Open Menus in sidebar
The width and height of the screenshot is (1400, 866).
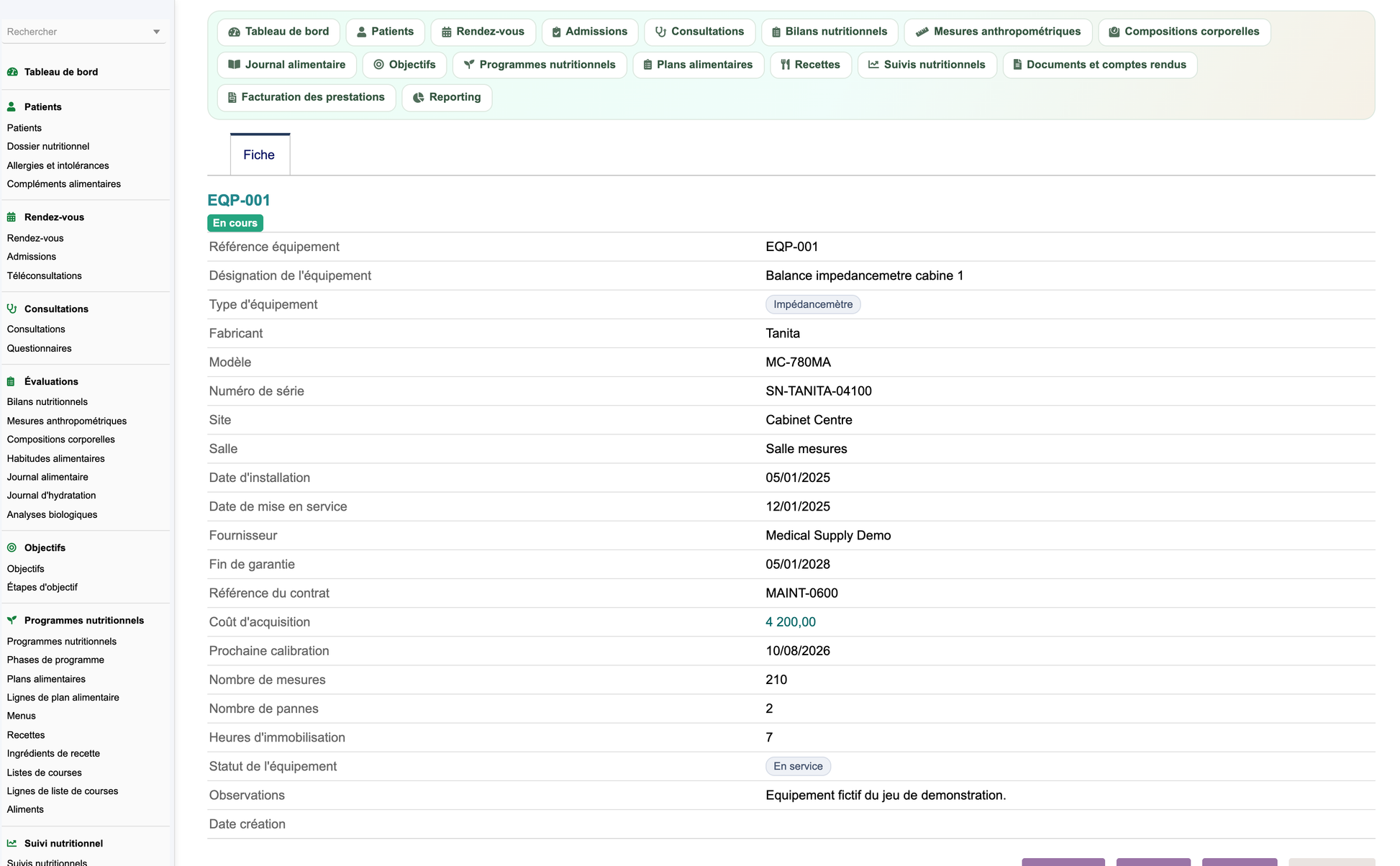tap(22, 716)
